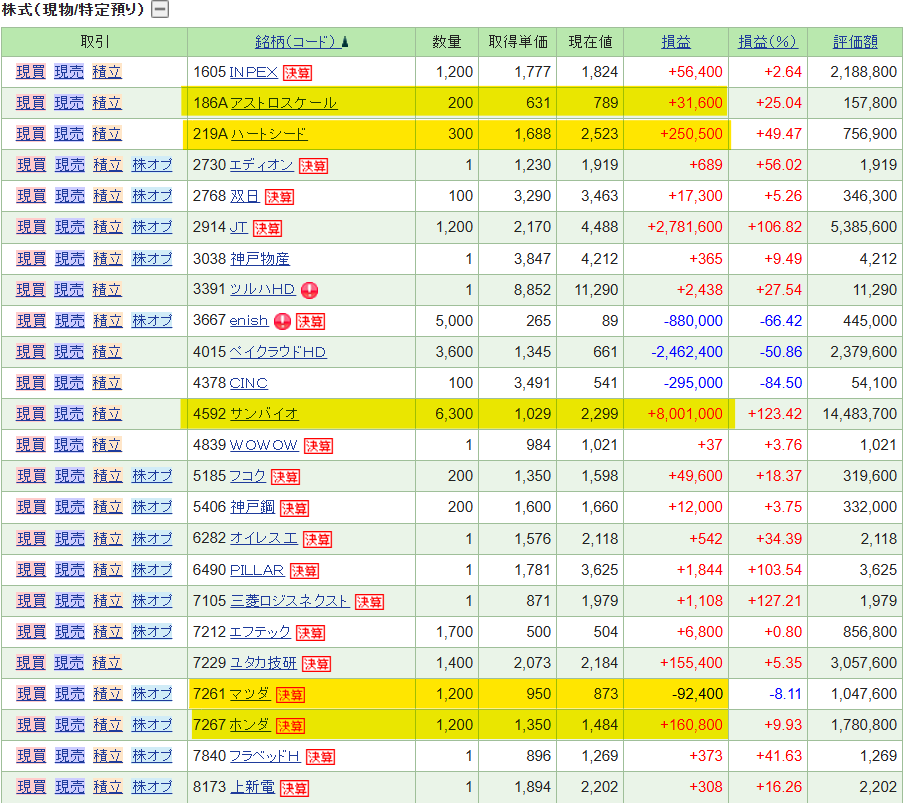Click red alert icon next to ツルハHD
The height and width of the screenshot is (803, 903).
pos(309,290)
